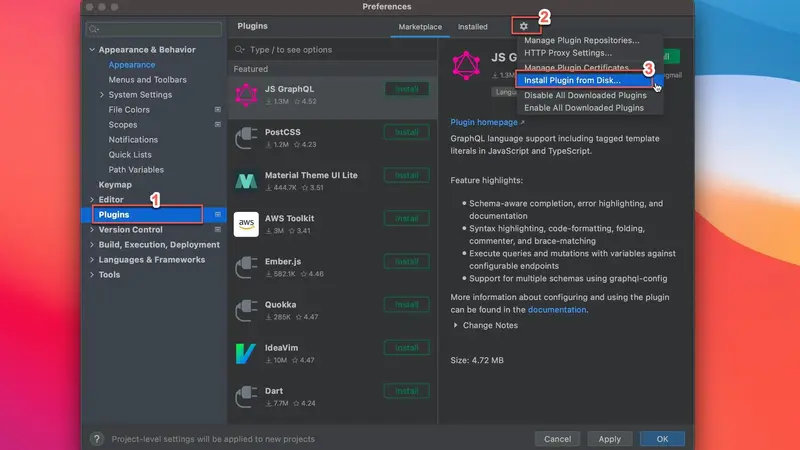Click the project-level icon beside File Colors
800x450 pixels.
tap(218, 110)
